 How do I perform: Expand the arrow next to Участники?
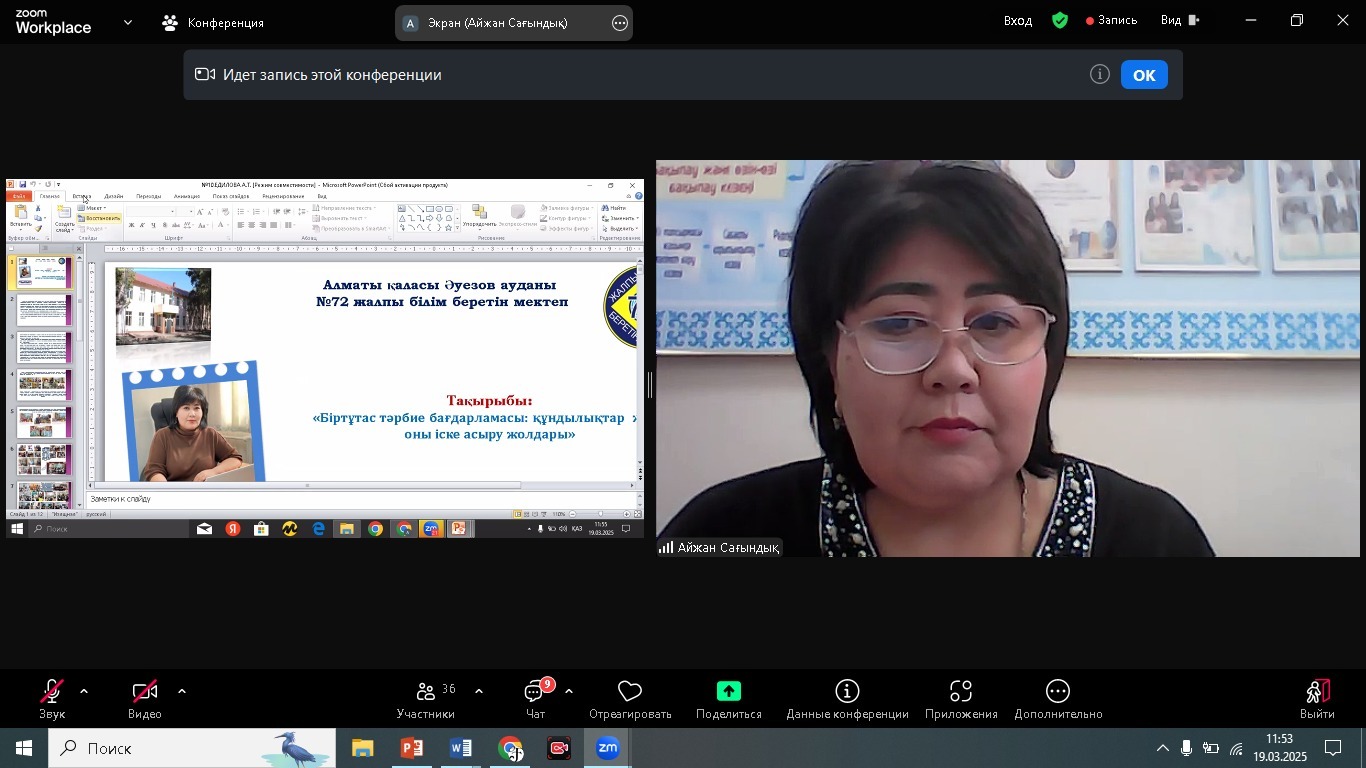pos(479,691)
